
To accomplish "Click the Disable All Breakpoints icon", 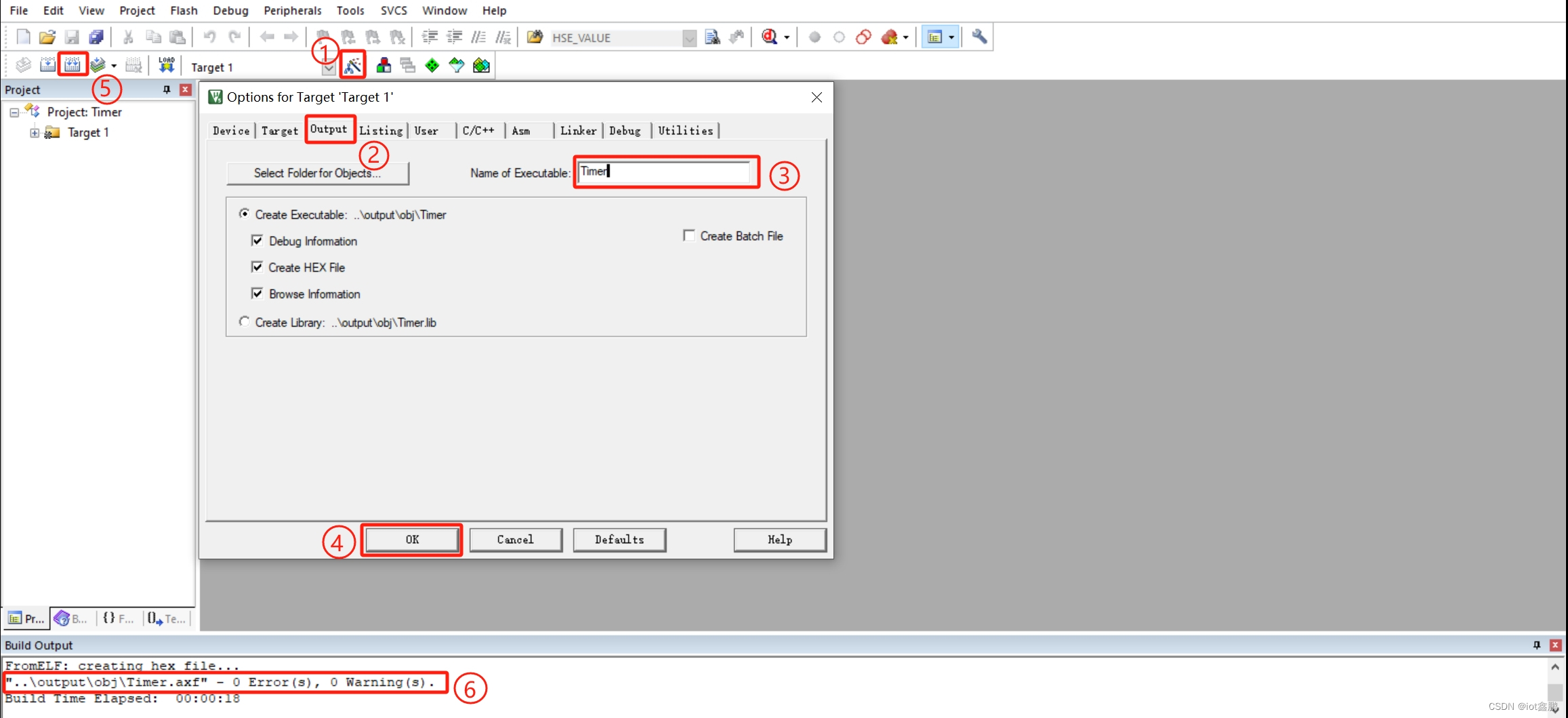I will coord(864,37).
